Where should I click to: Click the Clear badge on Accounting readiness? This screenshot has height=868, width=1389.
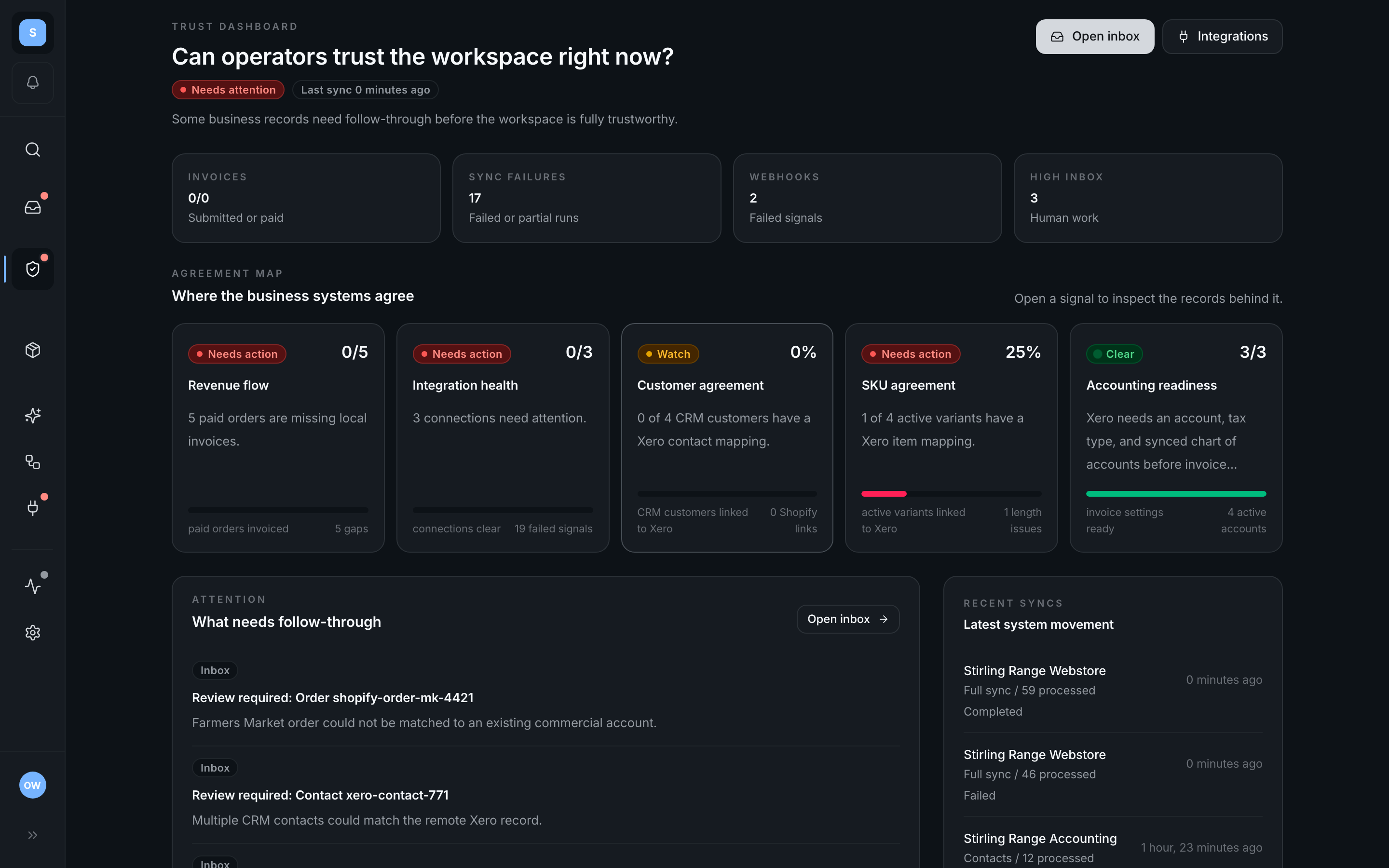point(1114,354)
